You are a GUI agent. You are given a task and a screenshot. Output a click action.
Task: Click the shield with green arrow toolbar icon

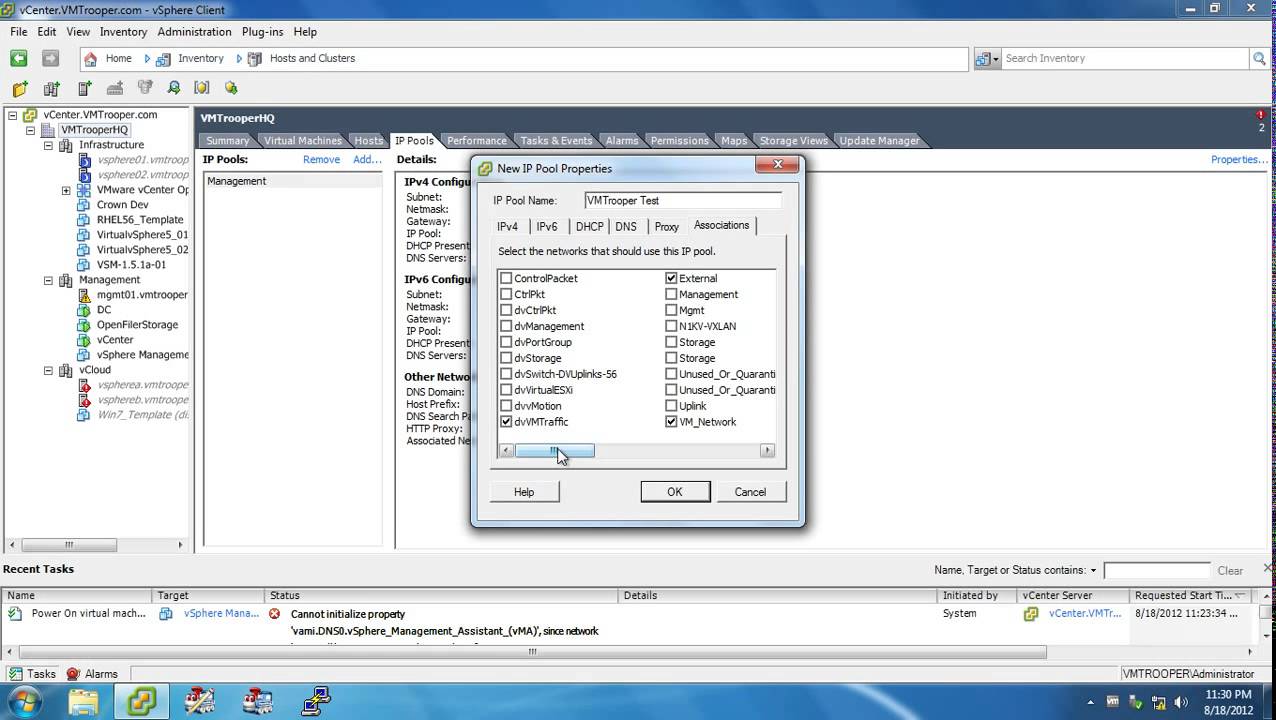click(x=231, y=88)
